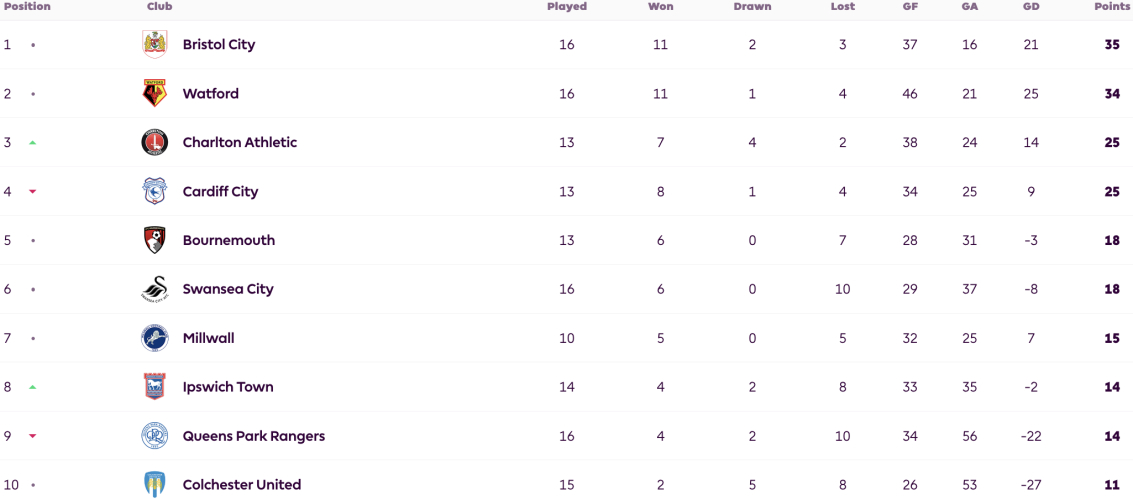Click the Queens Park Rangers crest
Viewport: 1133px width, 500px height.
(155, 436)
